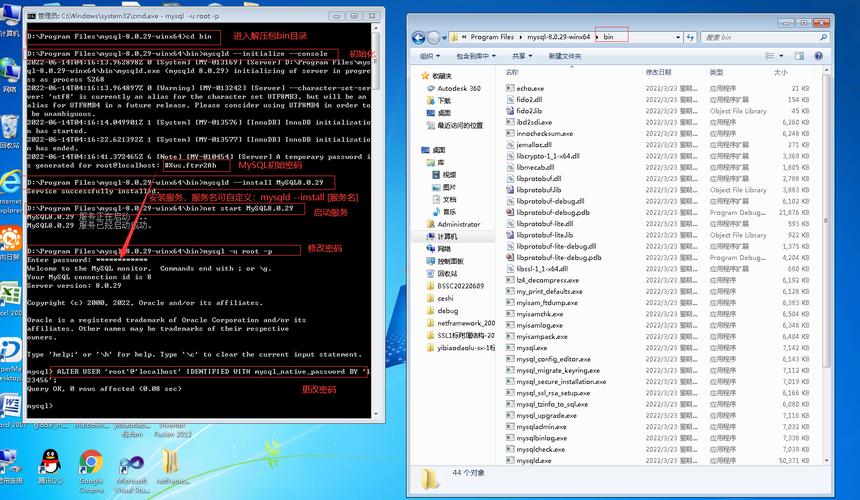This screenshot has width=860, height=500.
Task: Select 图片 library in the navigation pane
Action: pyautogui.click(x=449, y=187)
